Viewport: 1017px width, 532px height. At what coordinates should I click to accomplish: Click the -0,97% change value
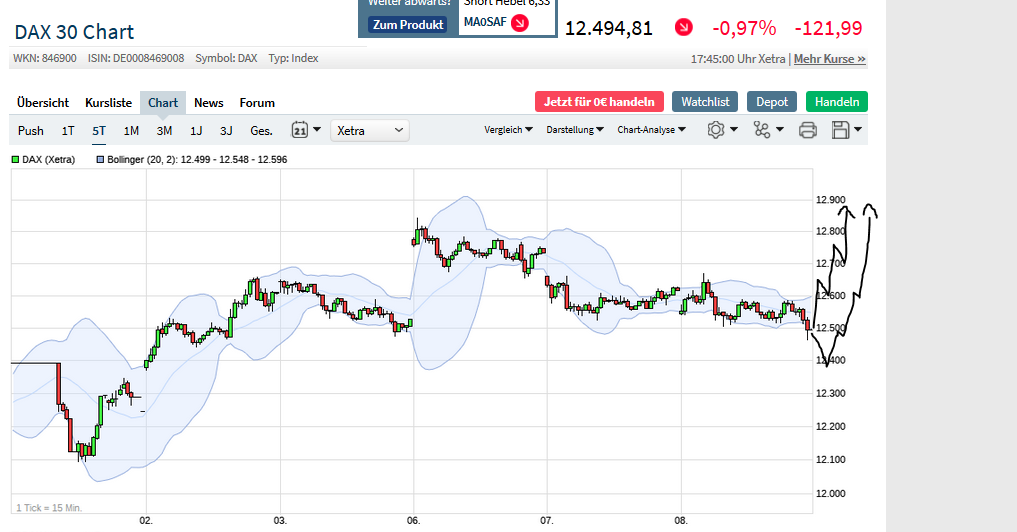tap(744, 28)
